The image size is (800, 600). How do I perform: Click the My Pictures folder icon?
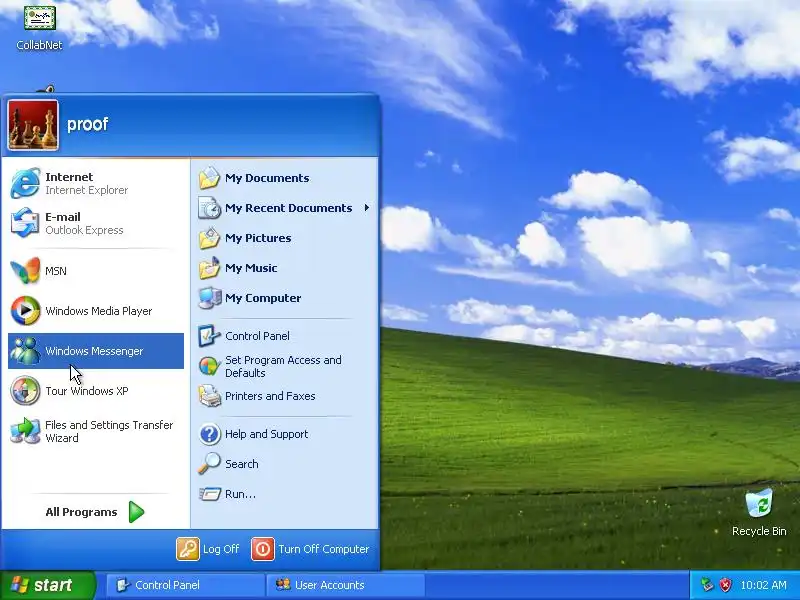pos(209,238)
